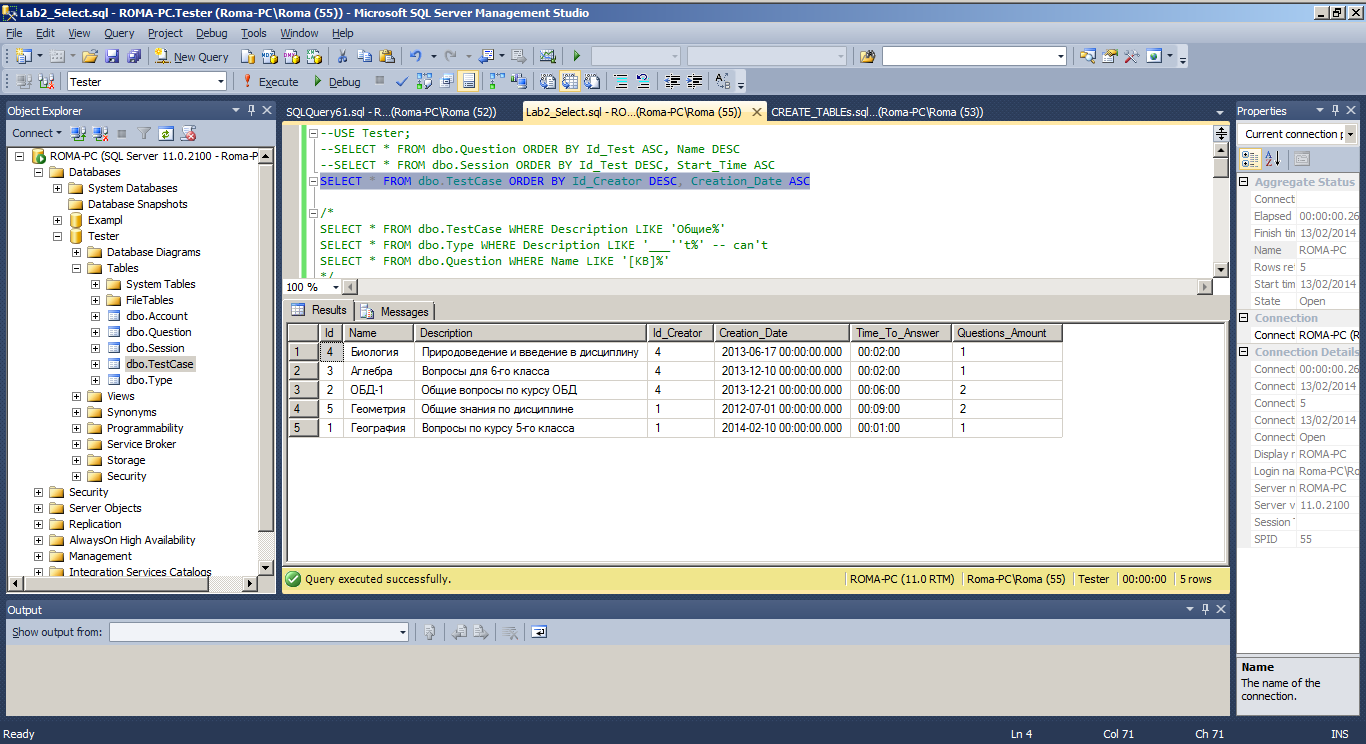Select the Programmability folder
This screenshot has height=744, width=1366.
145,428
